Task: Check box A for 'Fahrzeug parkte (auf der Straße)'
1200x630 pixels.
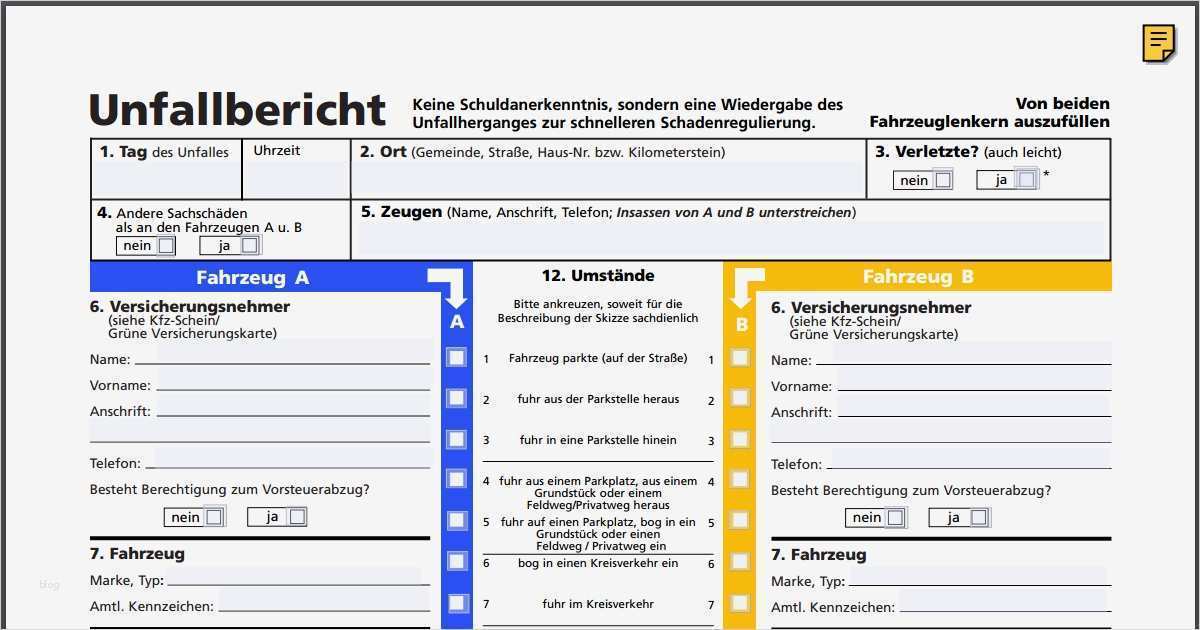Action: [x=456, y=357]
